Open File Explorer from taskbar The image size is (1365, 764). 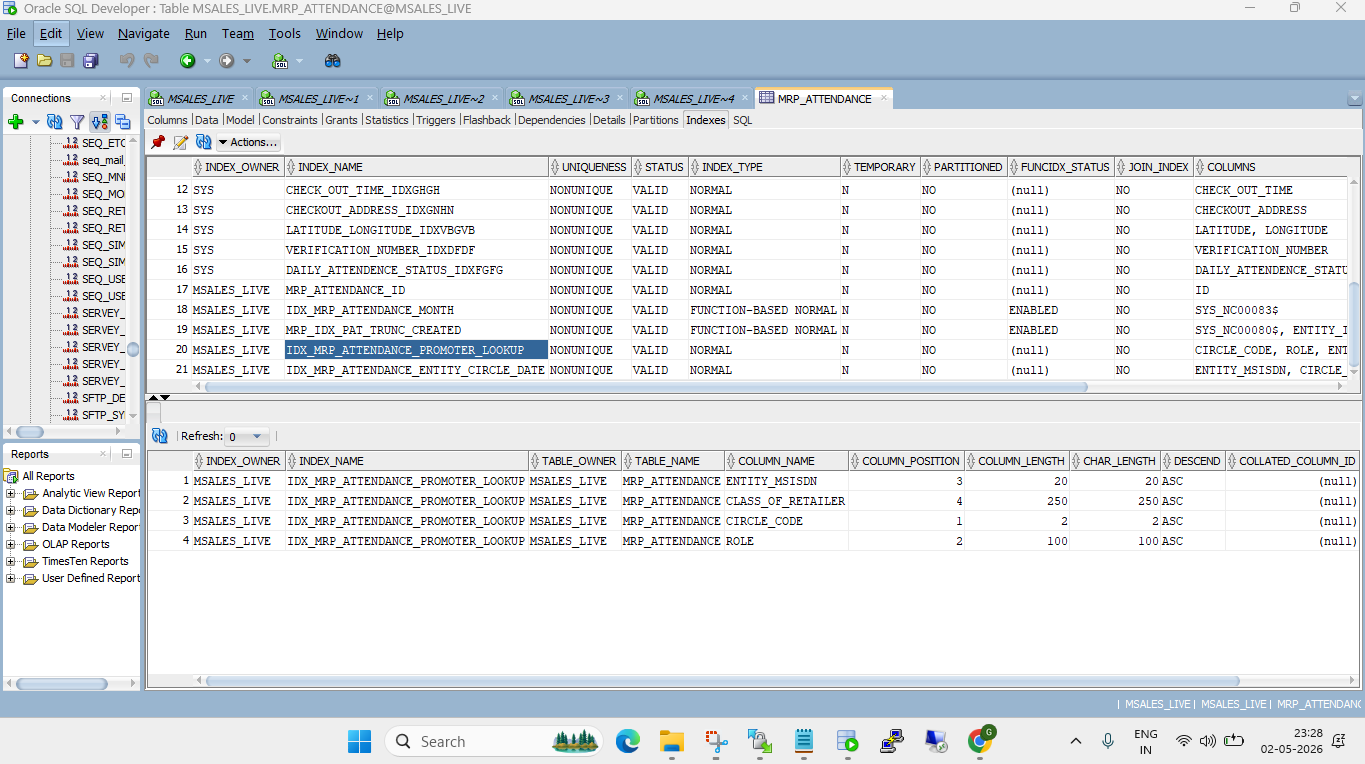click(671, 742)
